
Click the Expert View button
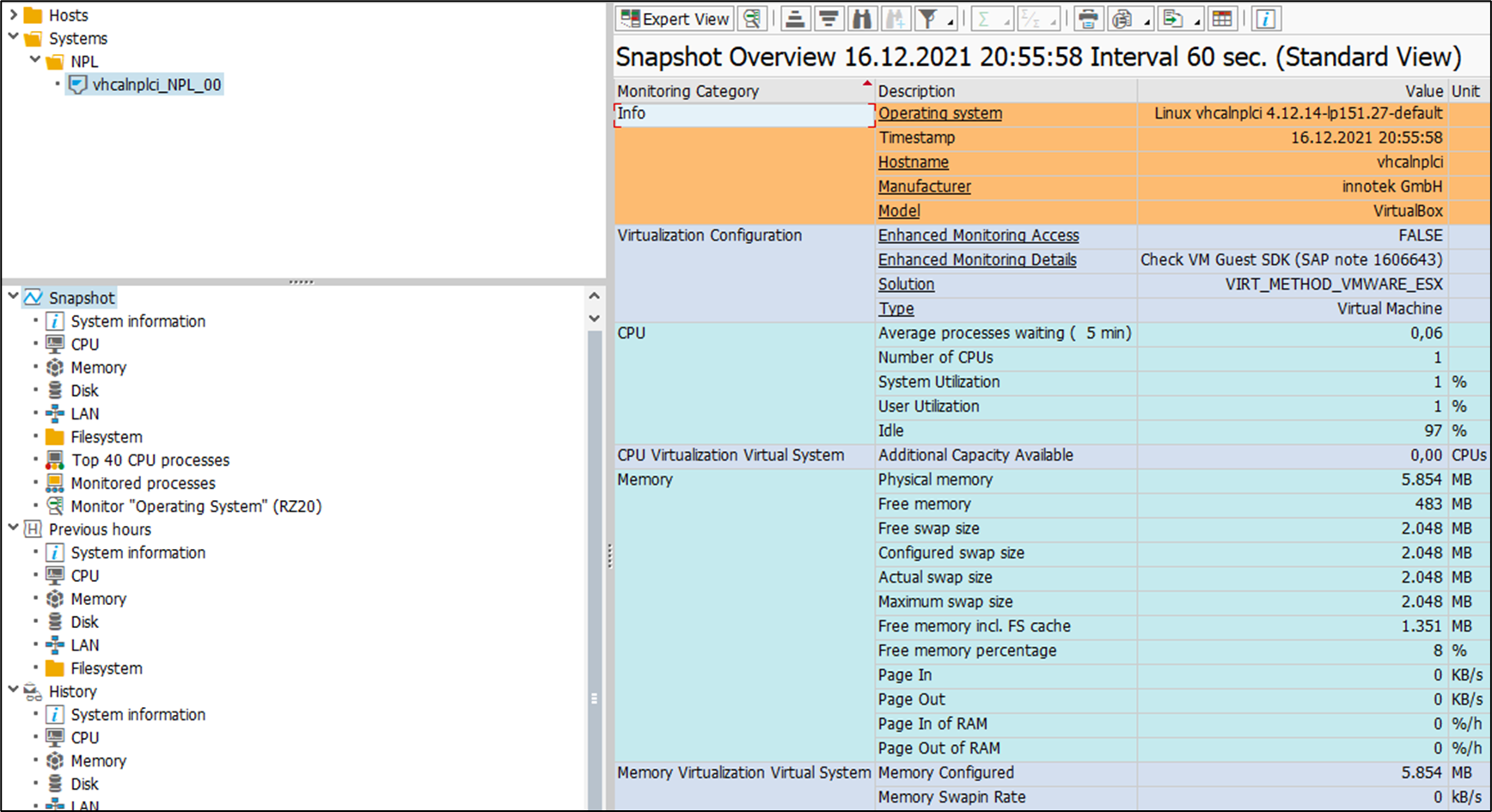(x=676, y=18)
